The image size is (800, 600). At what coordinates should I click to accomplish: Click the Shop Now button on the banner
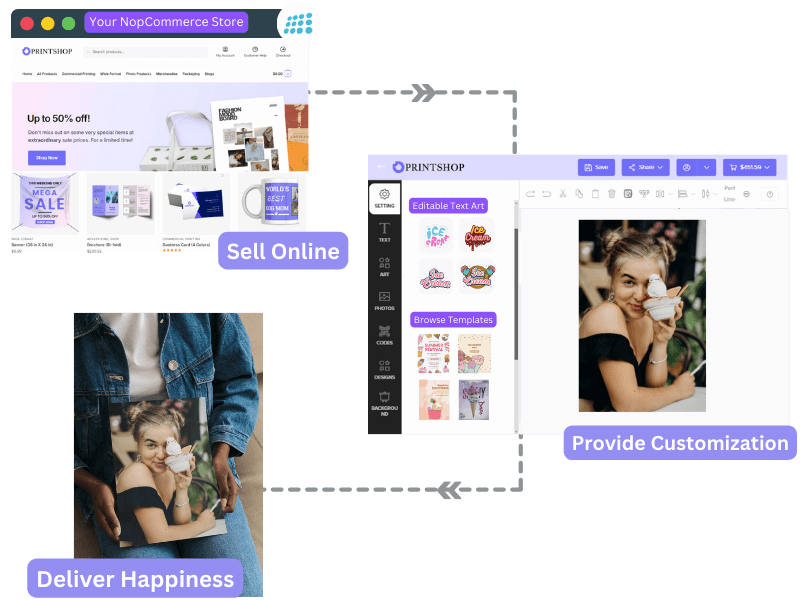coord(45,157)
